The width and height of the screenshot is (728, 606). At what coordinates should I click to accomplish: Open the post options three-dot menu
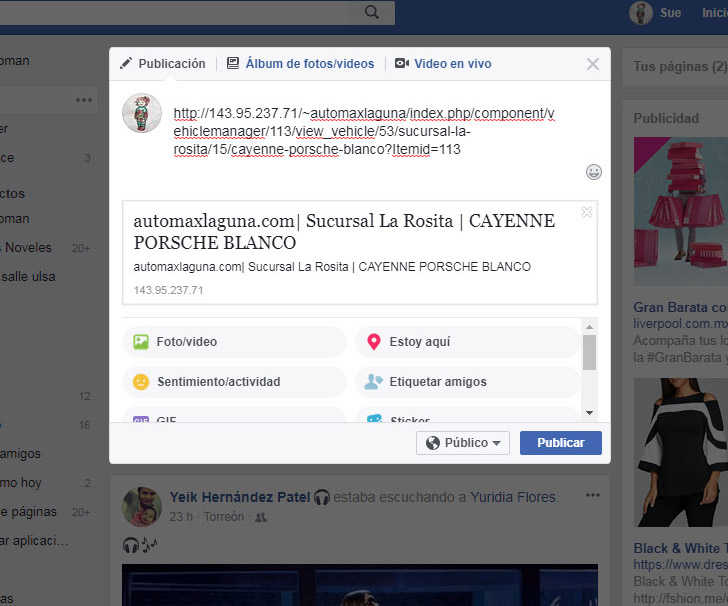click(592, 495)
